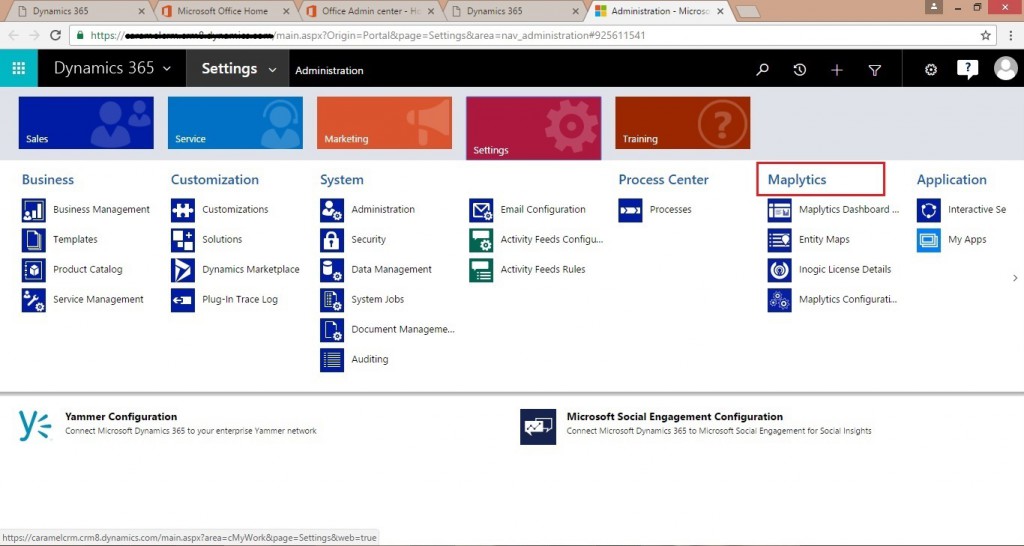The height and width of the screenshot is (546, 1024).
Task: Open Yammer Configuration link
Action: [121, 417]
